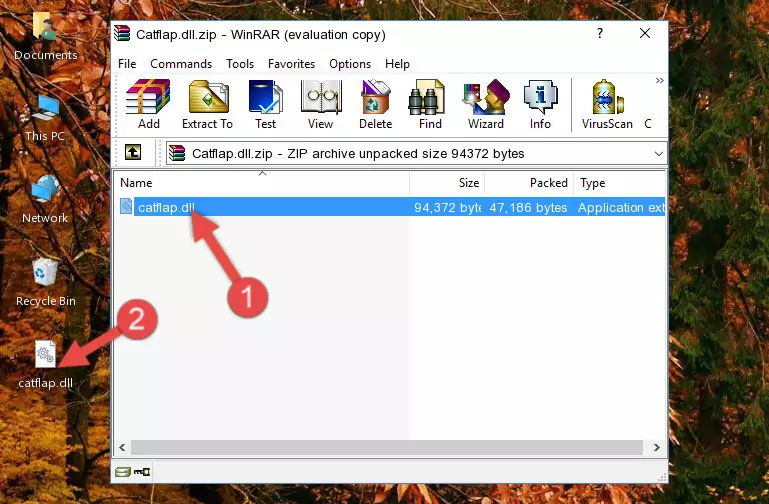Select the This PC desktop icon
Image resolution: width=769 pixels, height=504 pixels.
(45, 118)
